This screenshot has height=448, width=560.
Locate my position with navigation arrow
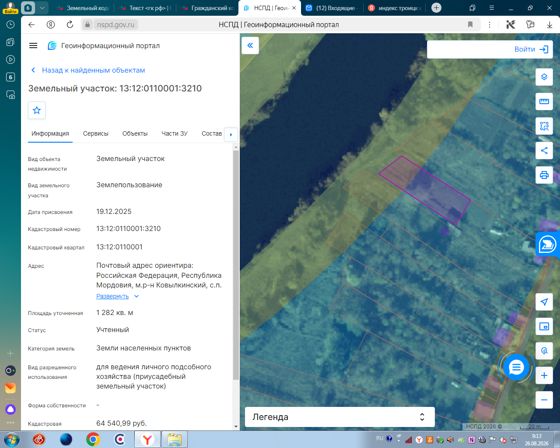pyautogui.click(x=544, y=302)
